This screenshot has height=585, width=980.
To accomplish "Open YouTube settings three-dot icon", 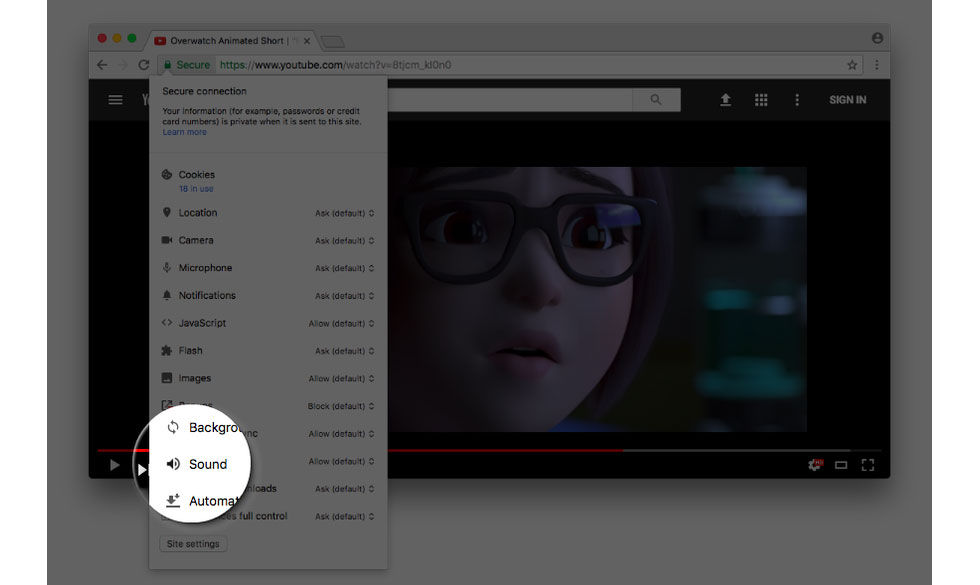I will click(797, 100).
